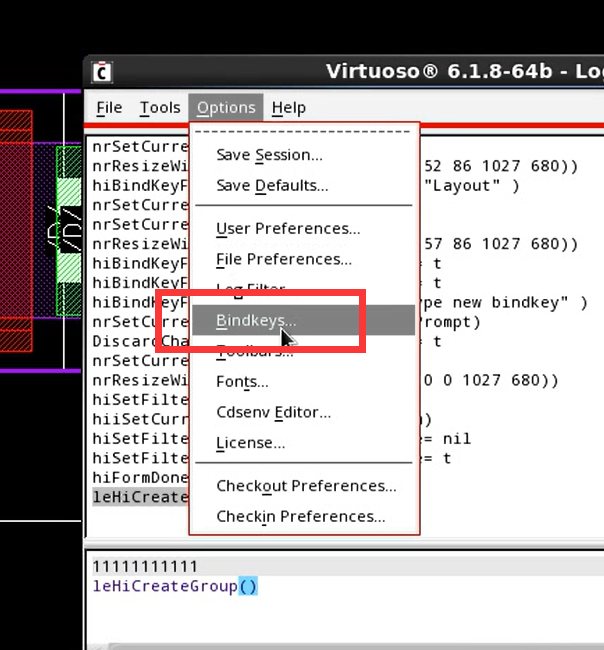The image size is (604, 650).
Task: Click the DiscardCha log line
Action: tap(140, 341)
